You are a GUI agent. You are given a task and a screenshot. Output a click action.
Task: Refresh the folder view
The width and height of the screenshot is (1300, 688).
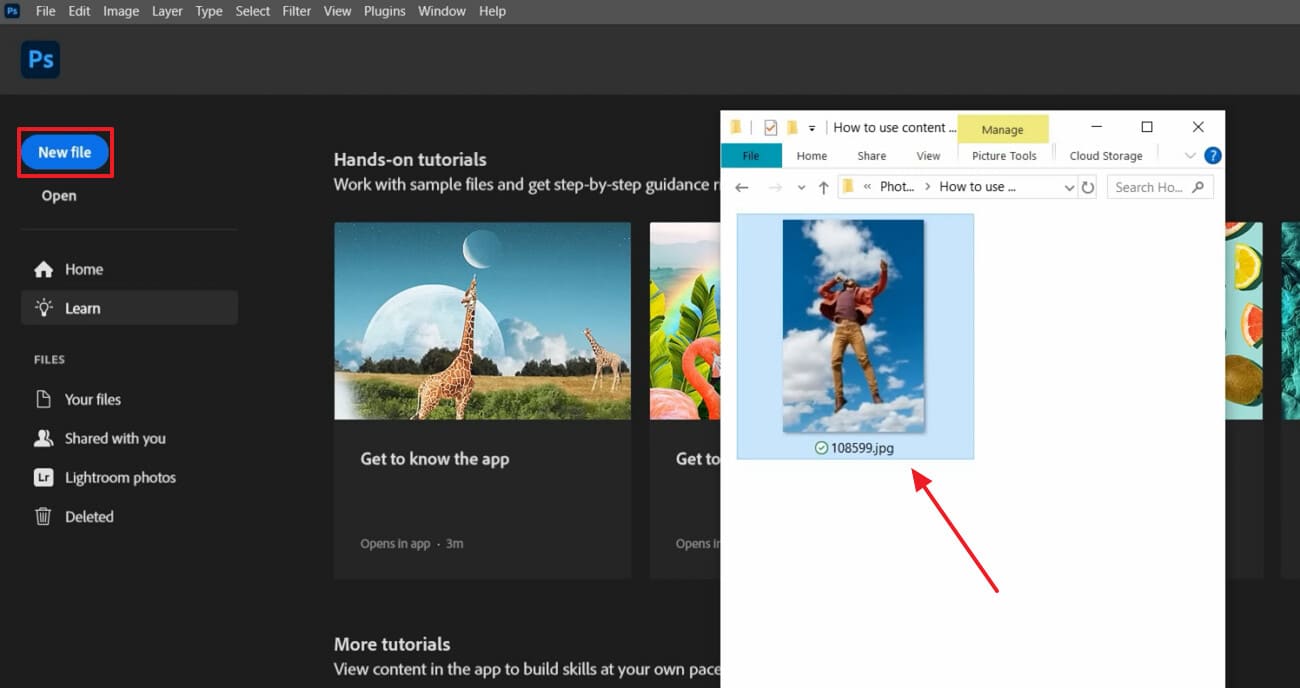[x=1088, y=187]
